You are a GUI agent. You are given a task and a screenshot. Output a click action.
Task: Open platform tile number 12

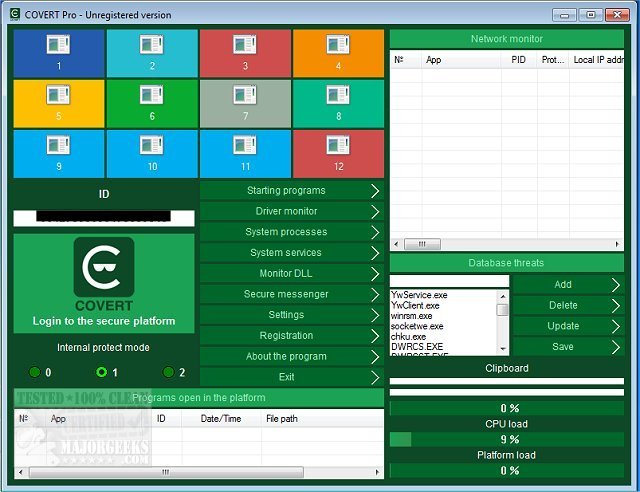(x=338, y=154)
